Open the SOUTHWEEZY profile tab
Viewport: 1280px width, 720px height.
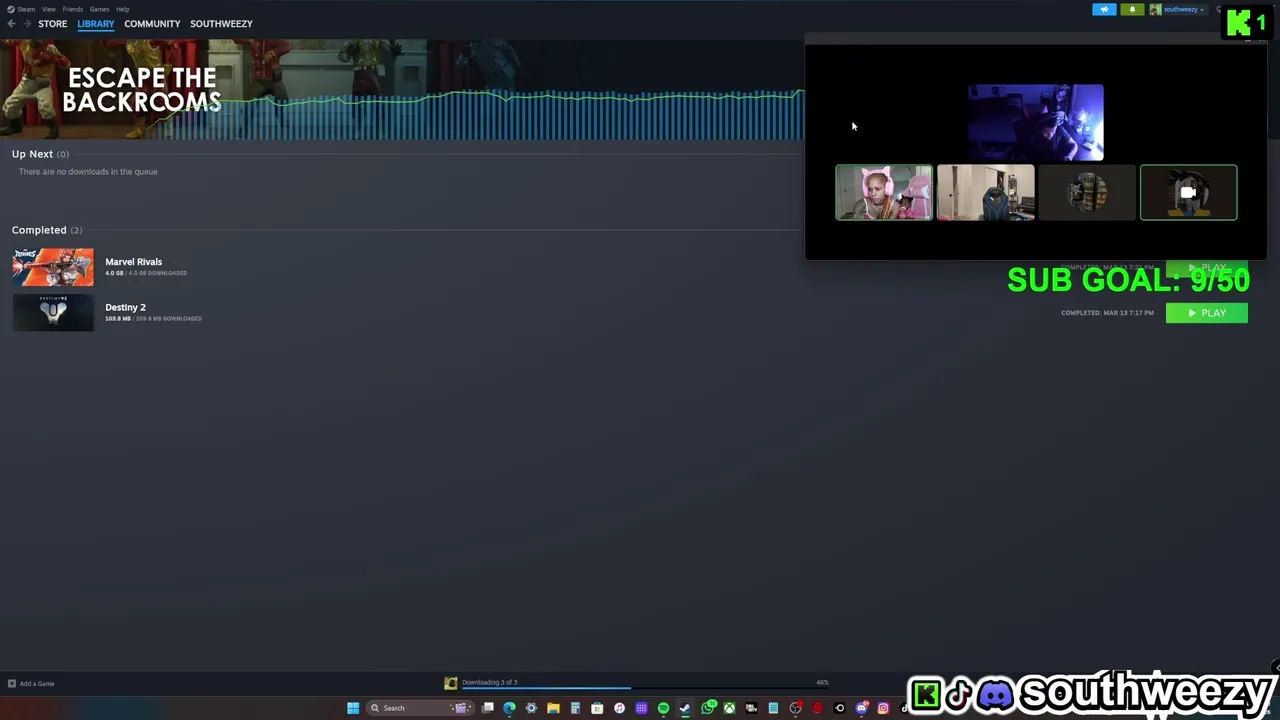[221, 23]
